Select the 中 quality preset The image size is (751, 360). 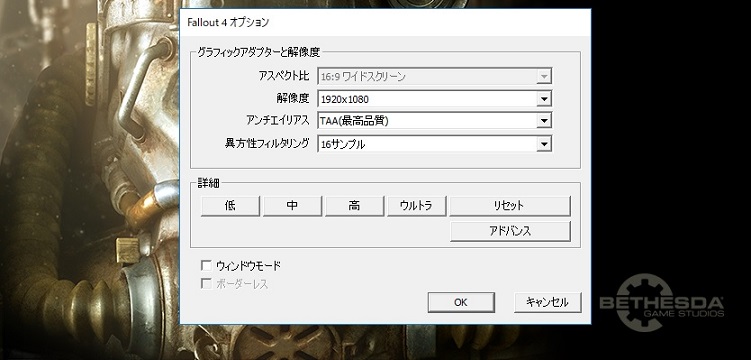(x=292, y=206)
